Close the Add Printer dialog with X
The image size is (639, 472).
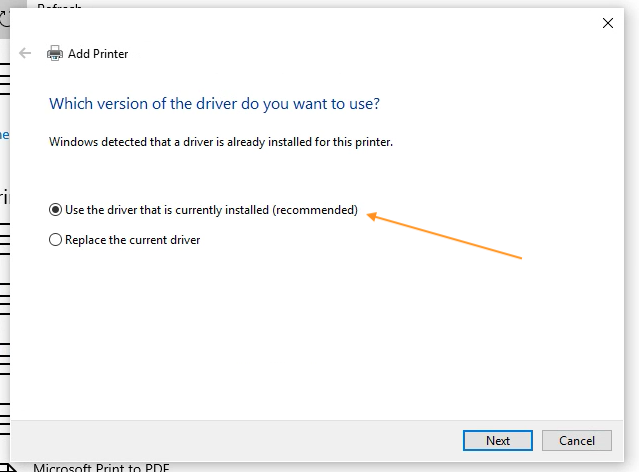pyautogui.click(x=608, y=23)
